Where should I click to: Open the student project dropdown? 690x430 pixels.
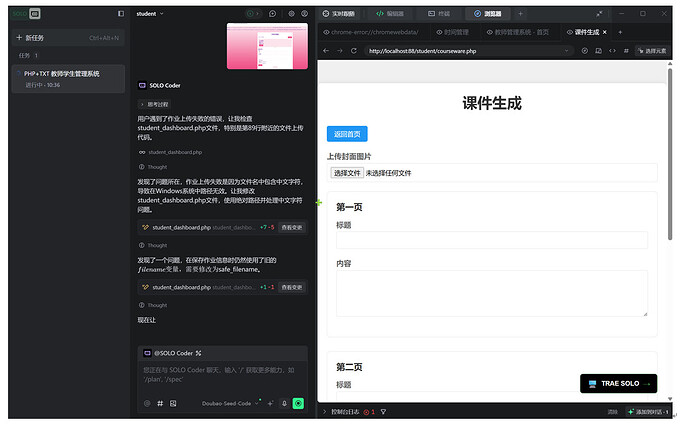pos(150,14)
